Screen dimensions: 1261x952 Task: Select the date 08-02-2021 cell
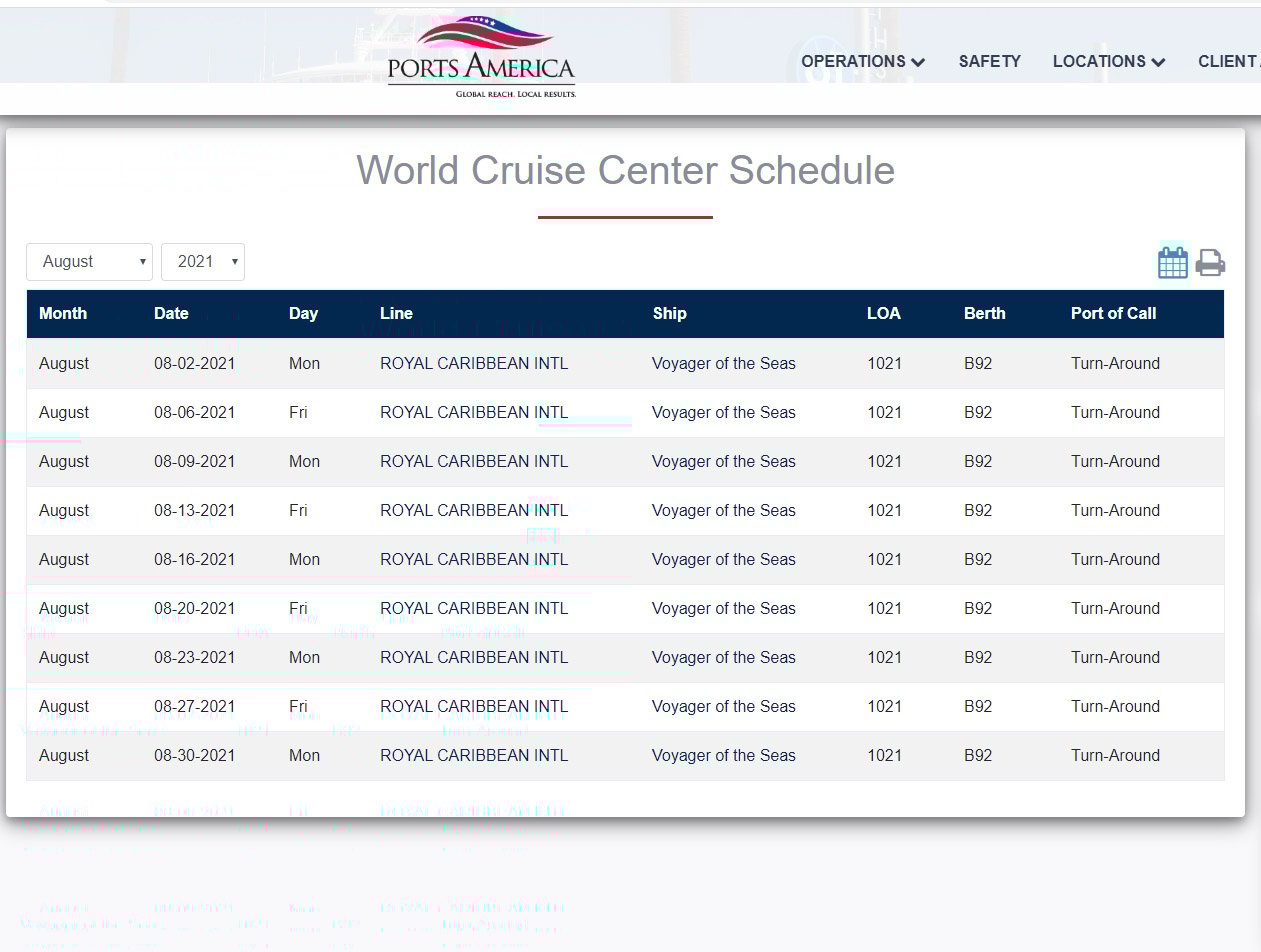coord(195,363)
